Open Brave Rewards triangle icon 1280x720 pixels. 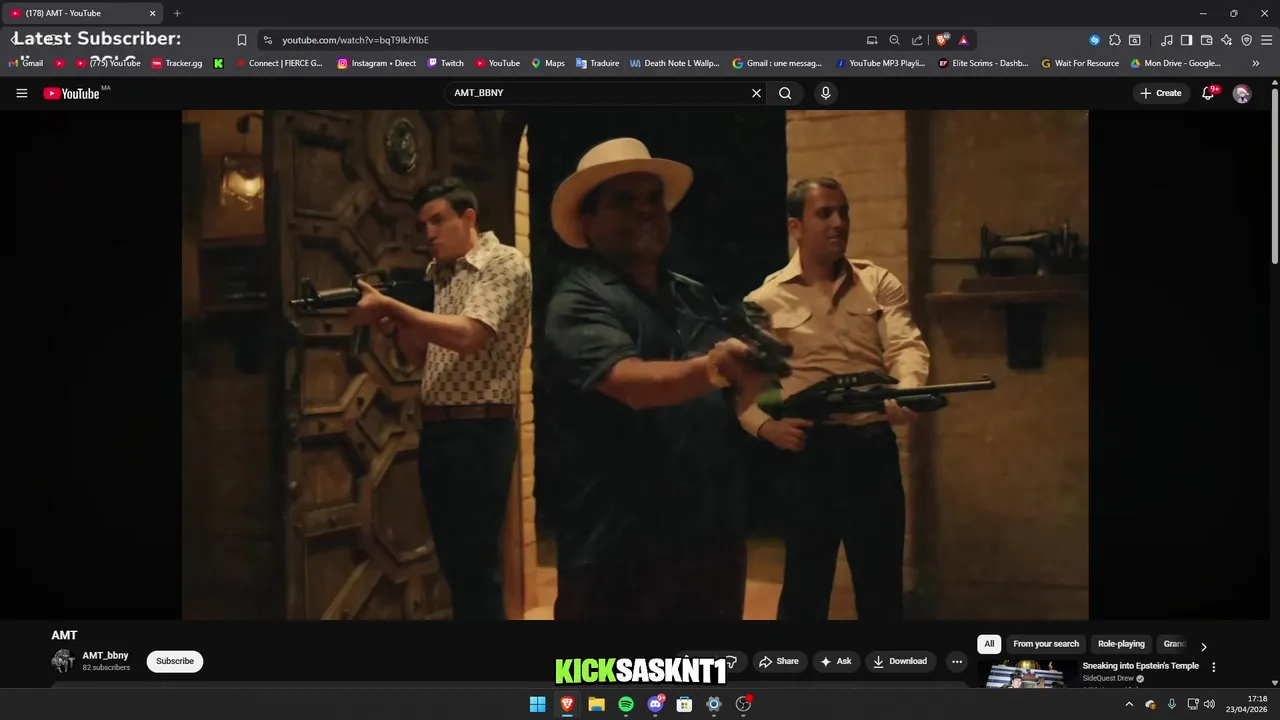tap(963, 40)
